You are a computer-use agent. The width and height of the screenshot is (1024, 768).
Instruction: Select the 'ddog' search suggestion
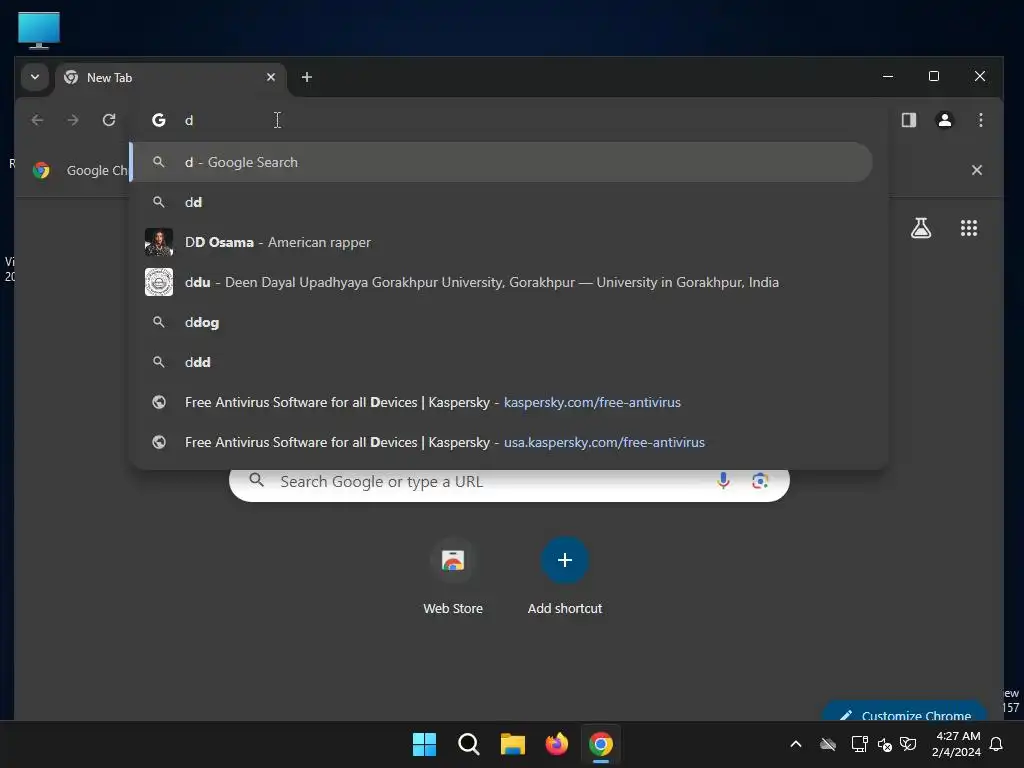[502, 323]
